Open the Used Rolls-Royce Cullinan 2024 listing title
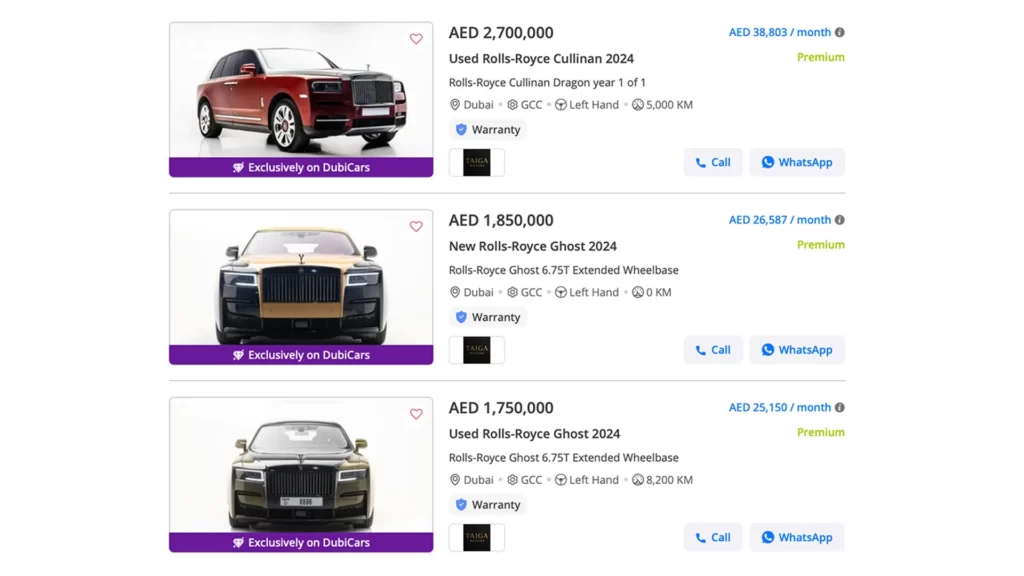The height and width of the screenshot is (576, 1024). coord(541,58)
